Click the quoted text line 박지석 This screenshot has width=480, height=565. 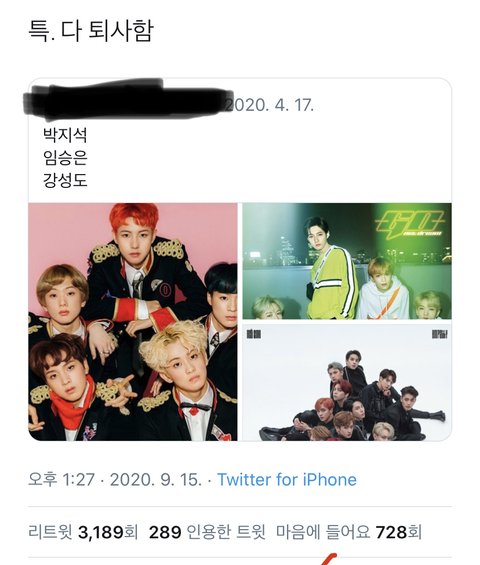[65, 135]
